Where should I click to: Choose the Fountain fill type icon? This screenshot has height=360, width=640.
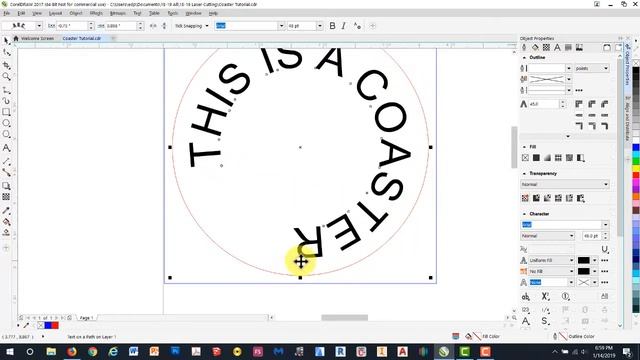coord(547,158)
